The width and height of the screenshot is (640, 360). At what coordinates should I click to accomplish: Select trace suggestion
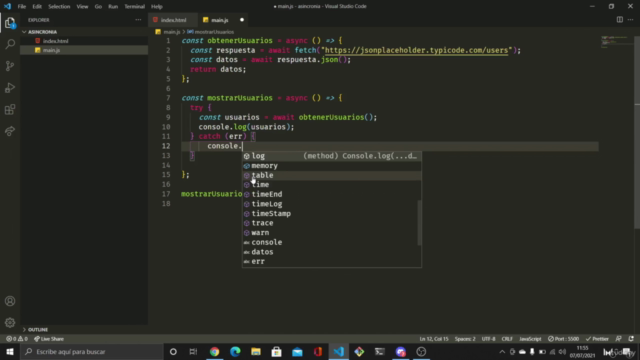(x=331, y=223)
